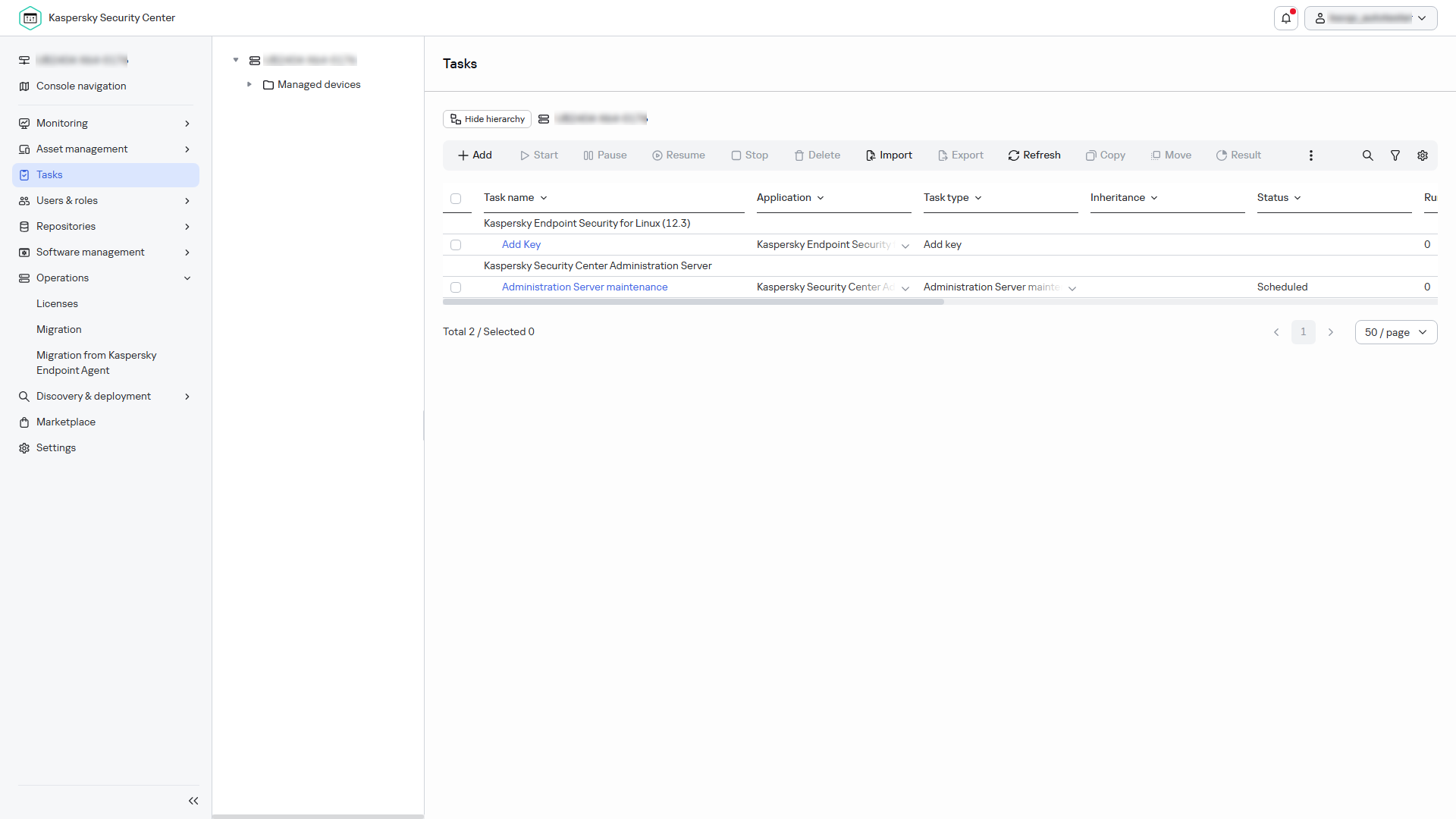Open Console navigation
The height and width of the screenshot is (819, 1456).
tap(81, 86)
